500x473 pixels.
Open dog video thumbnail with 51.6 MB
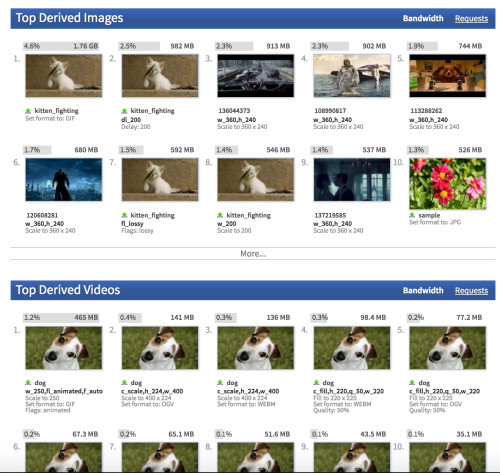[256, 457]
